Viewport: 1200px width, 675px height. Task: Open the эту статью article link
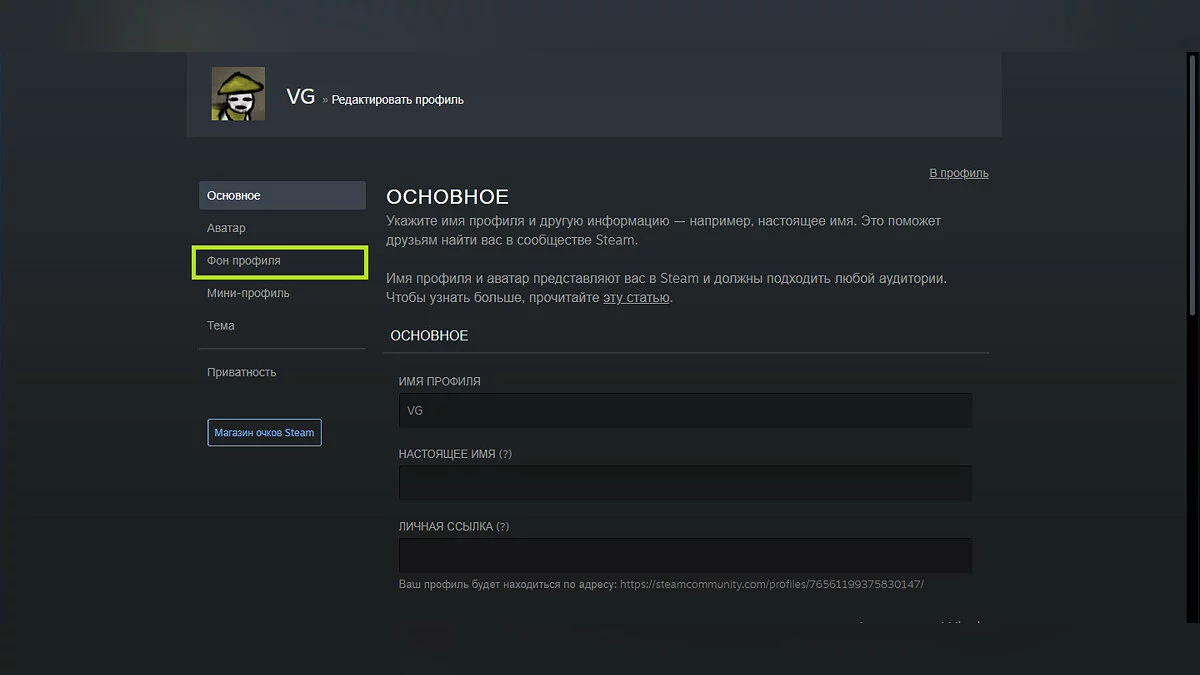click(636, 298)
